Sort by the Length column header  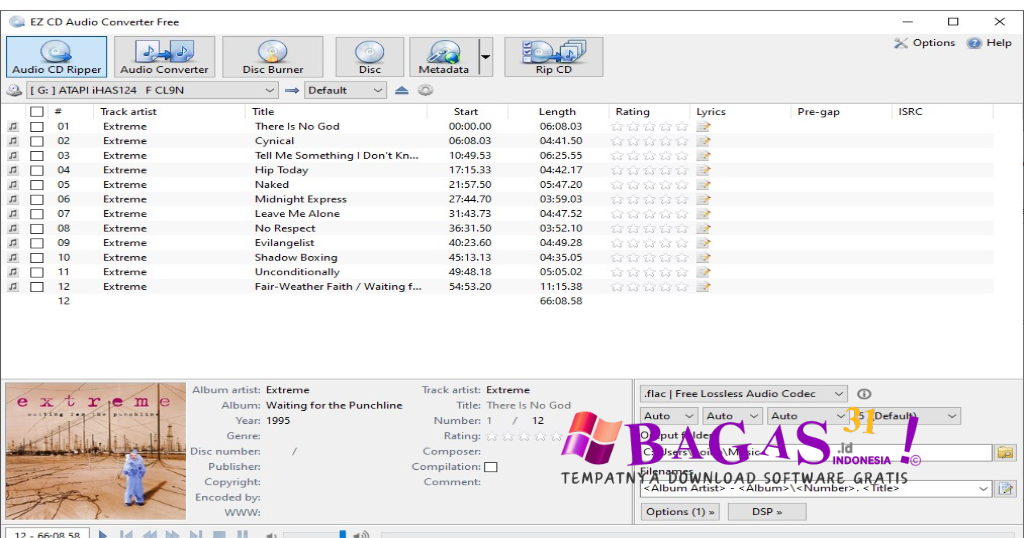click(557, 112)
